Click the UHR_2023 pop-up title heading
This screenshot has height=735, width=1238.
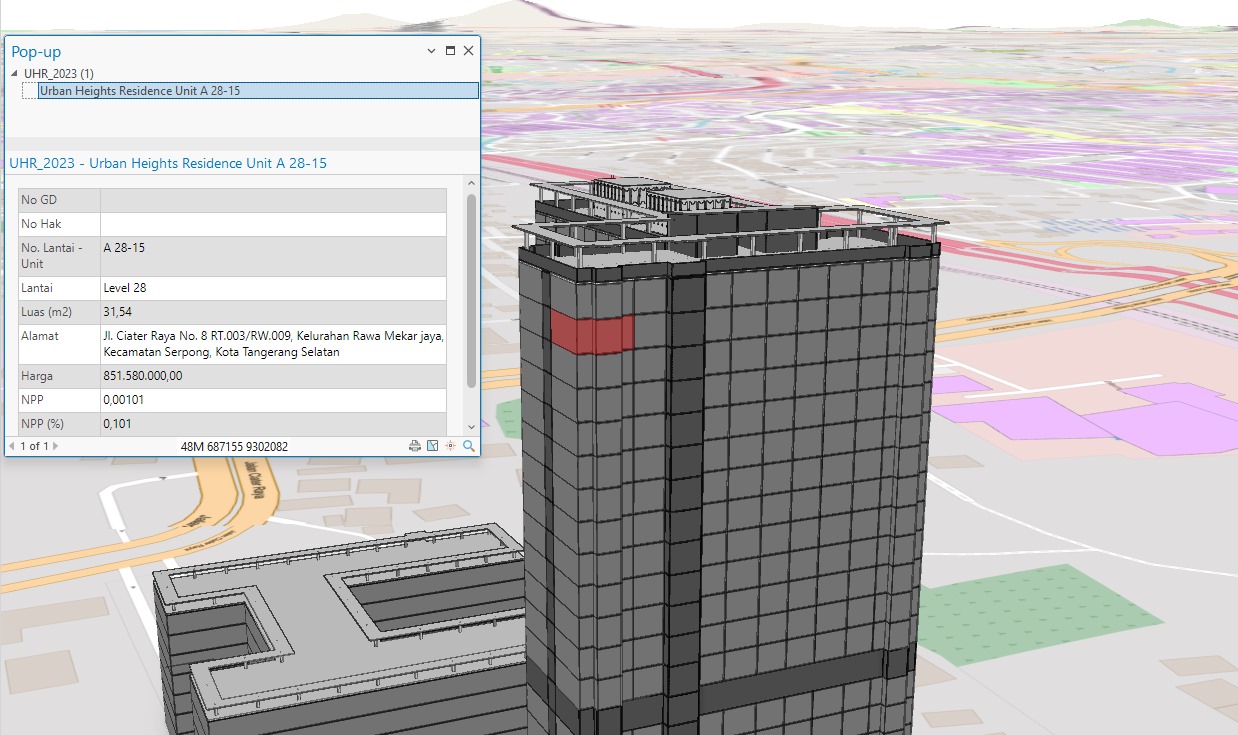click(168, 163)
